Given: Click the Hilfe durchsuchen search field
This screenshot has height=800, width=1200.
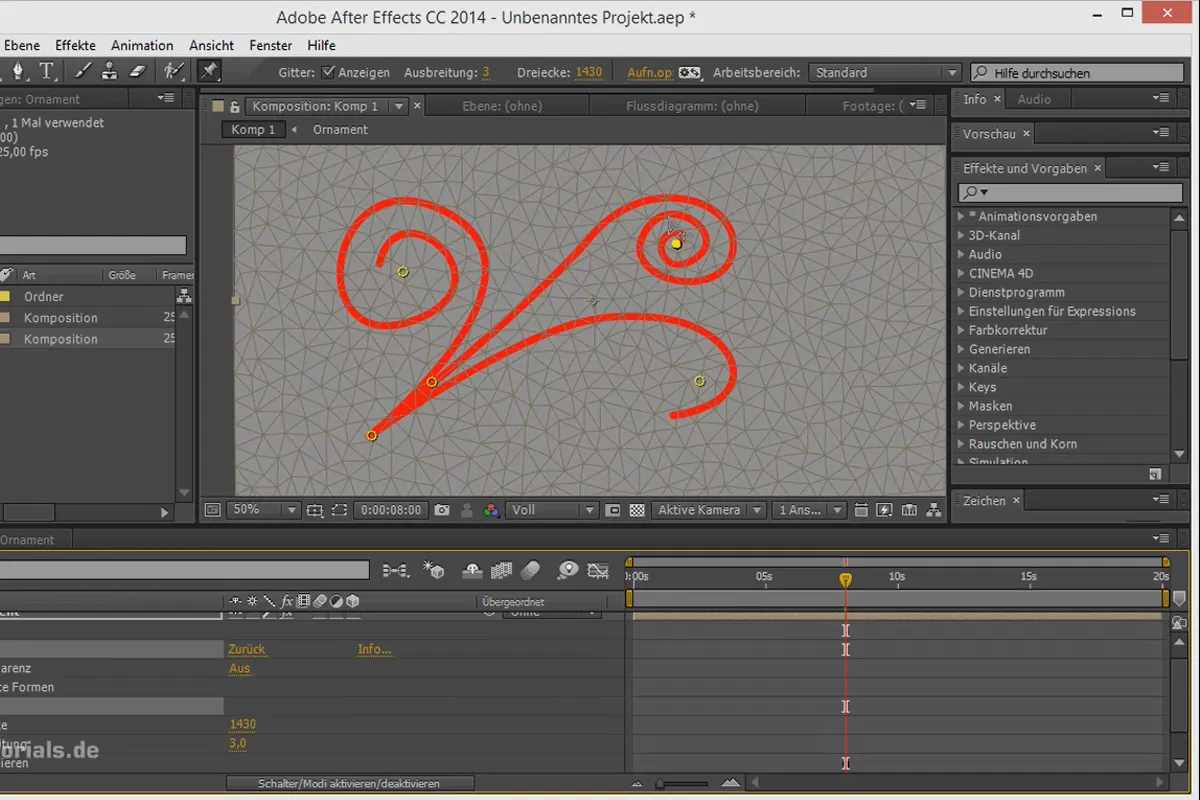Looking at the screenshot, I should click(x=1076, y=73).
